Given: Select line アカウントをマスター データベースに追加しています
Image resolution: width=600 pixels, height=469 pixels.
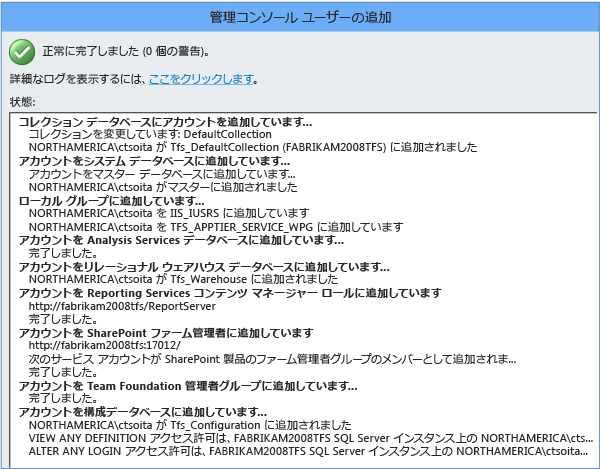Looking at the screenshot, I should click(x=162, y=174).
